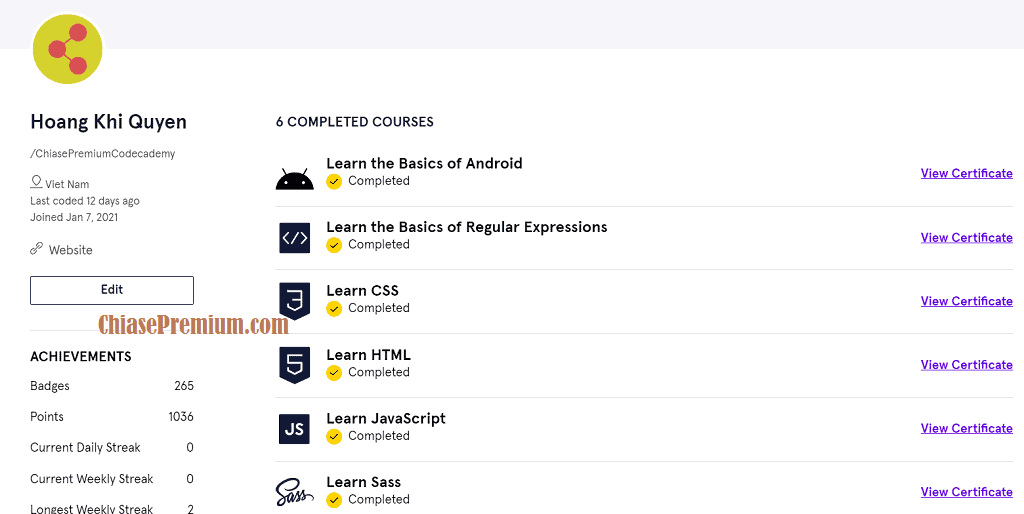View Certificate for Learn JavaScript
Screen dimensions: 1024x514
(966, 429)
